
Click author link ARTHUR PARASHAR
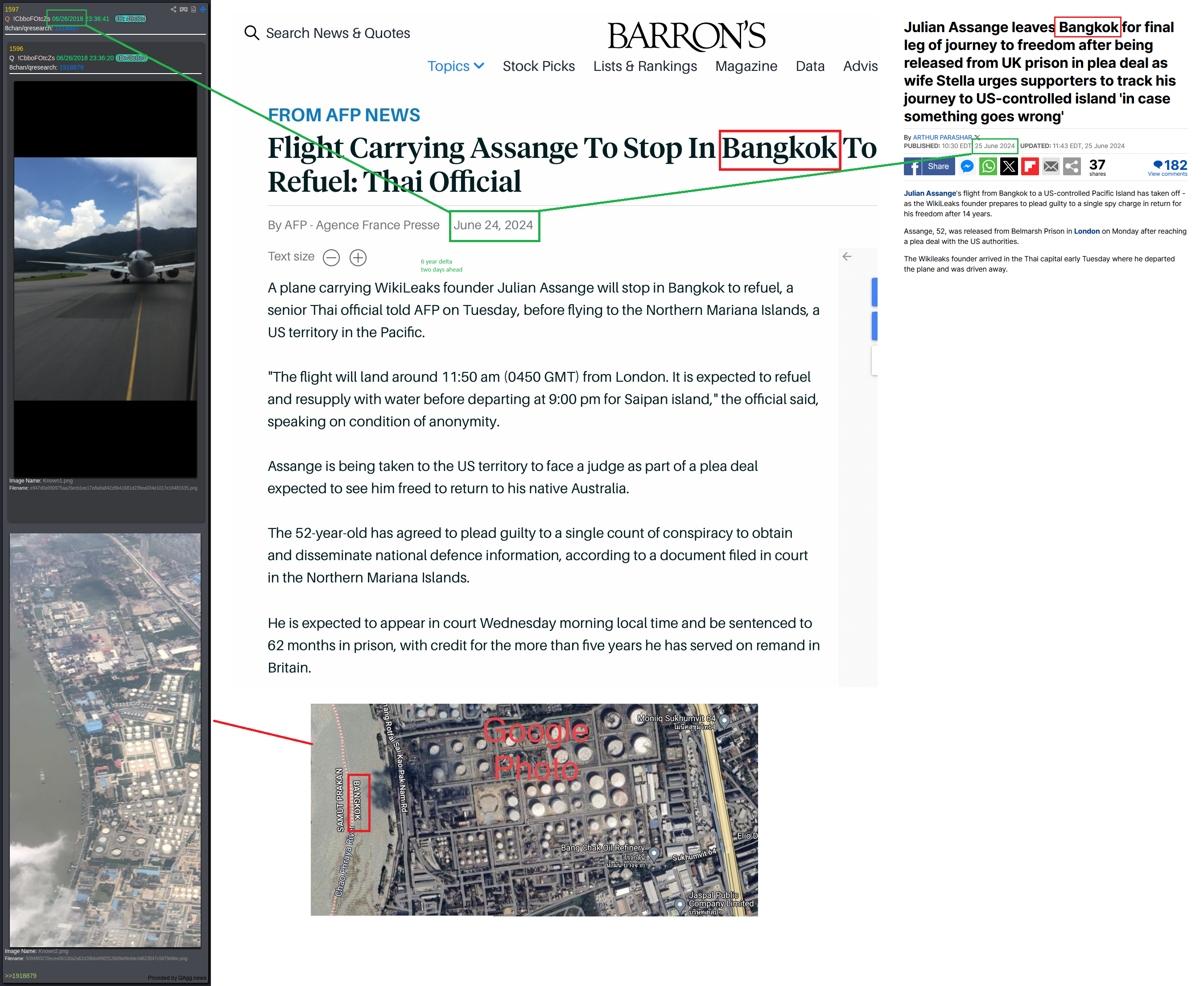942,137
